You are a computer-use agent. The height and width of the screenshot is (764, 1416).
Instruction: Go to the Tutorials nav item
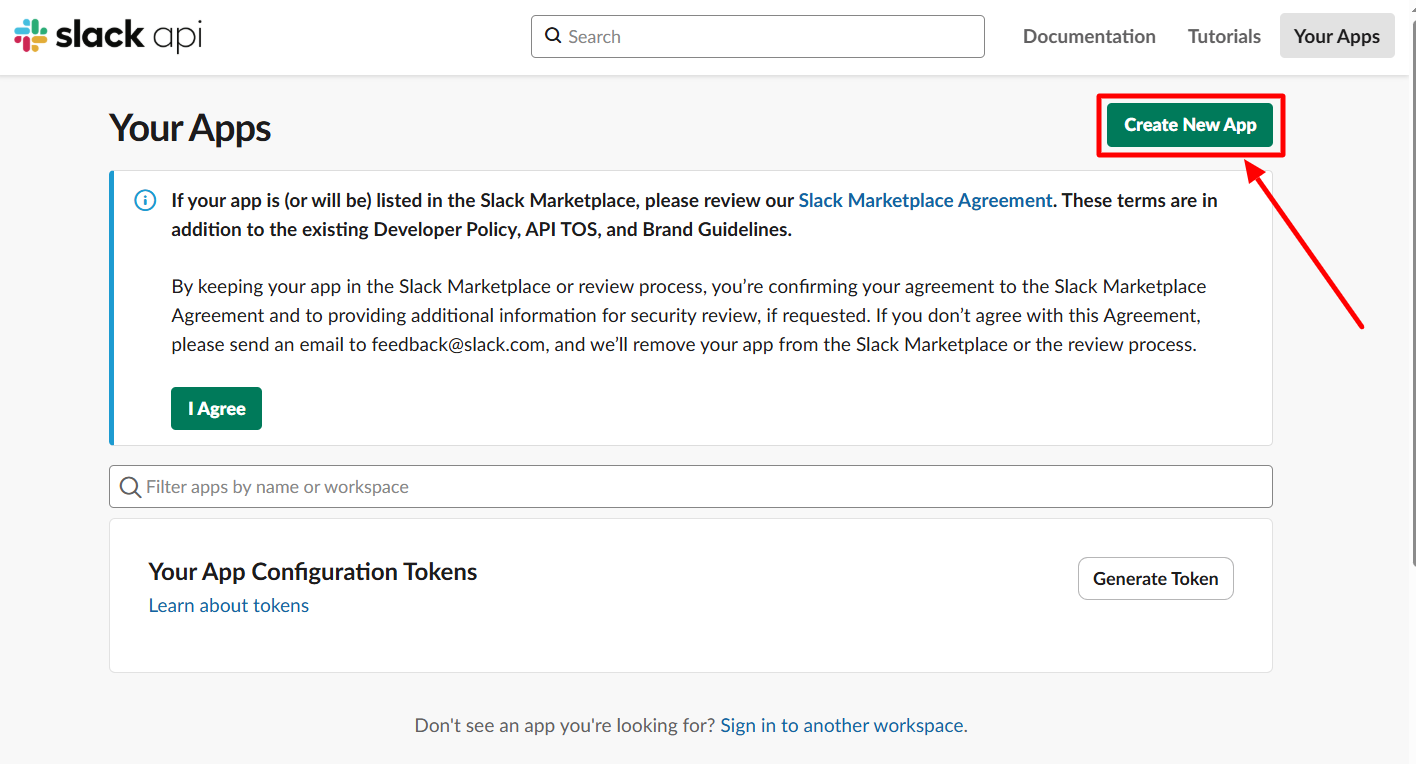(x=1224, y=36)
